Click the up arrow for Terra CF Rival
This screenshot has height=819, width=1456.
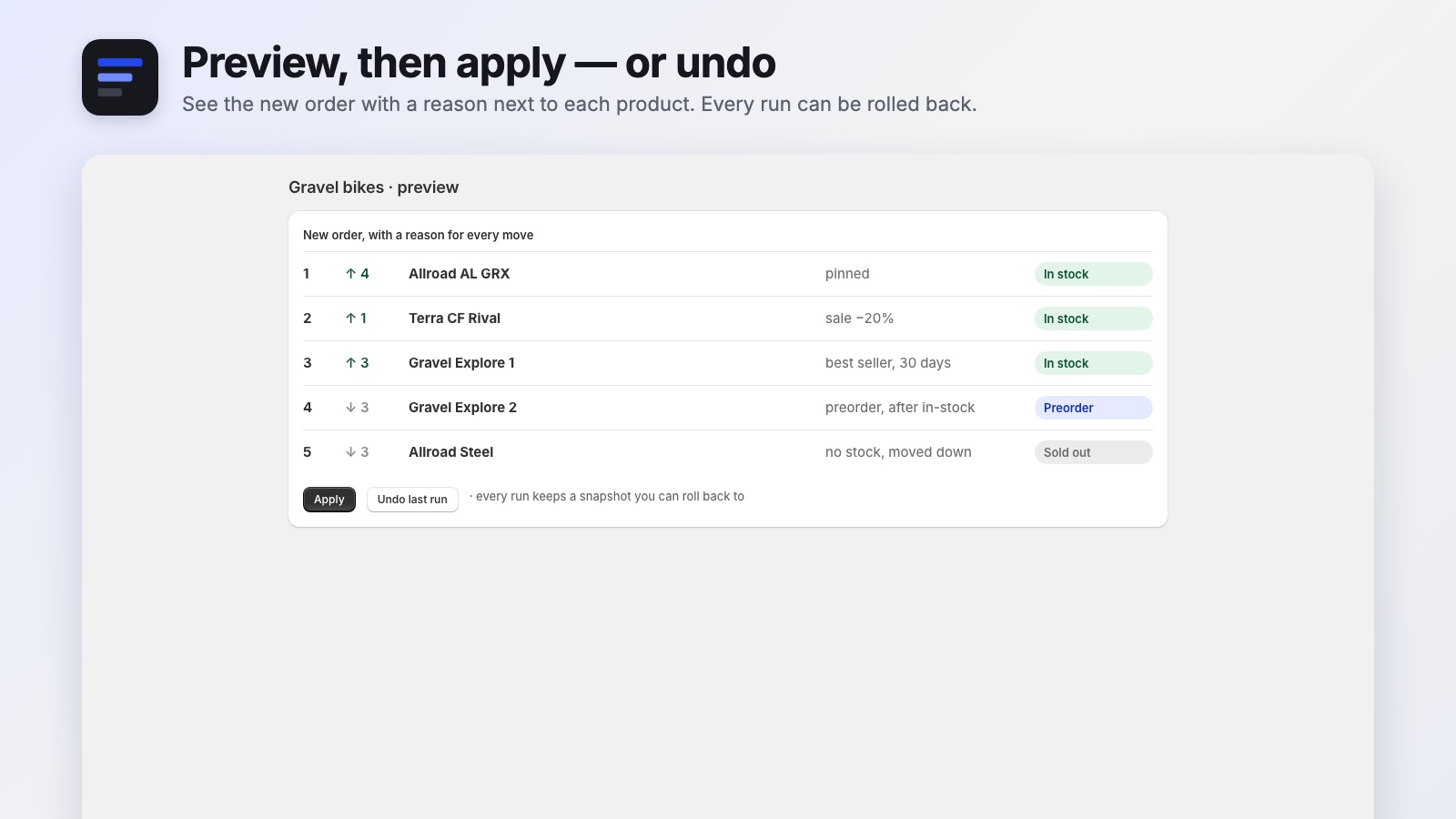[x=350, y=318]
